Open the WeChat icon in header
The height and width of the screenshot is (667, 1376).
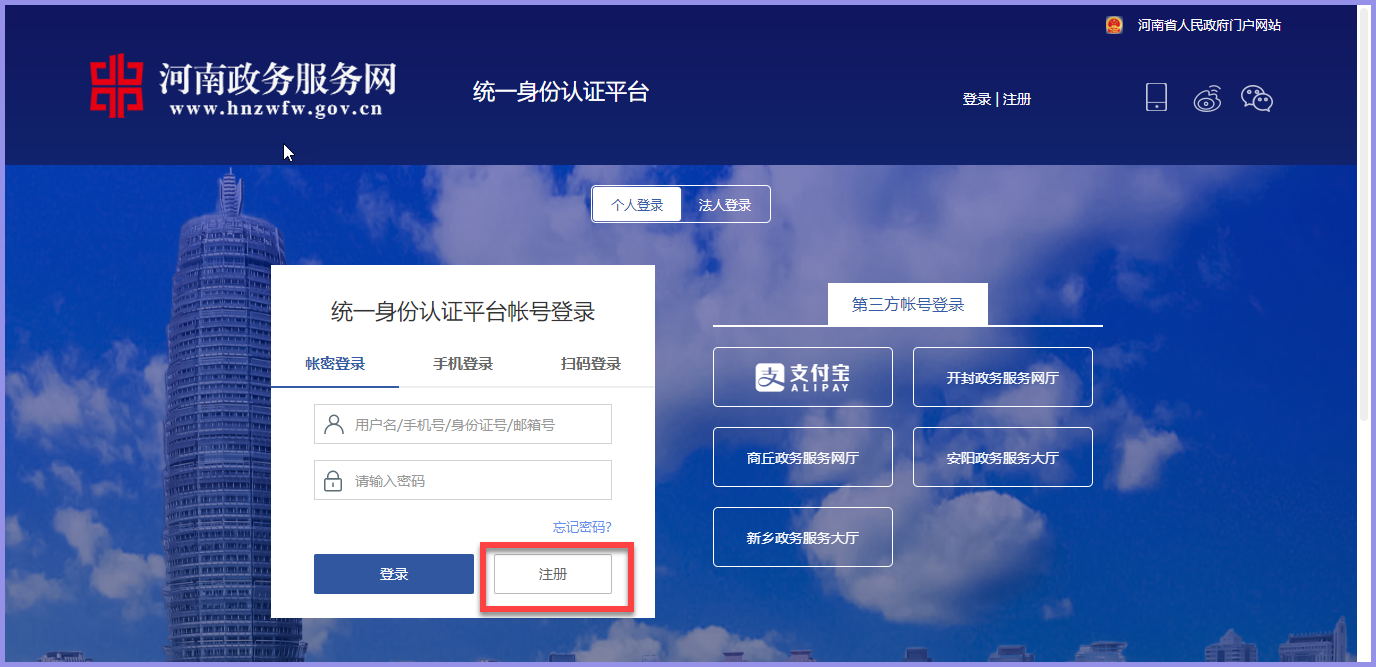point(1257,98)
